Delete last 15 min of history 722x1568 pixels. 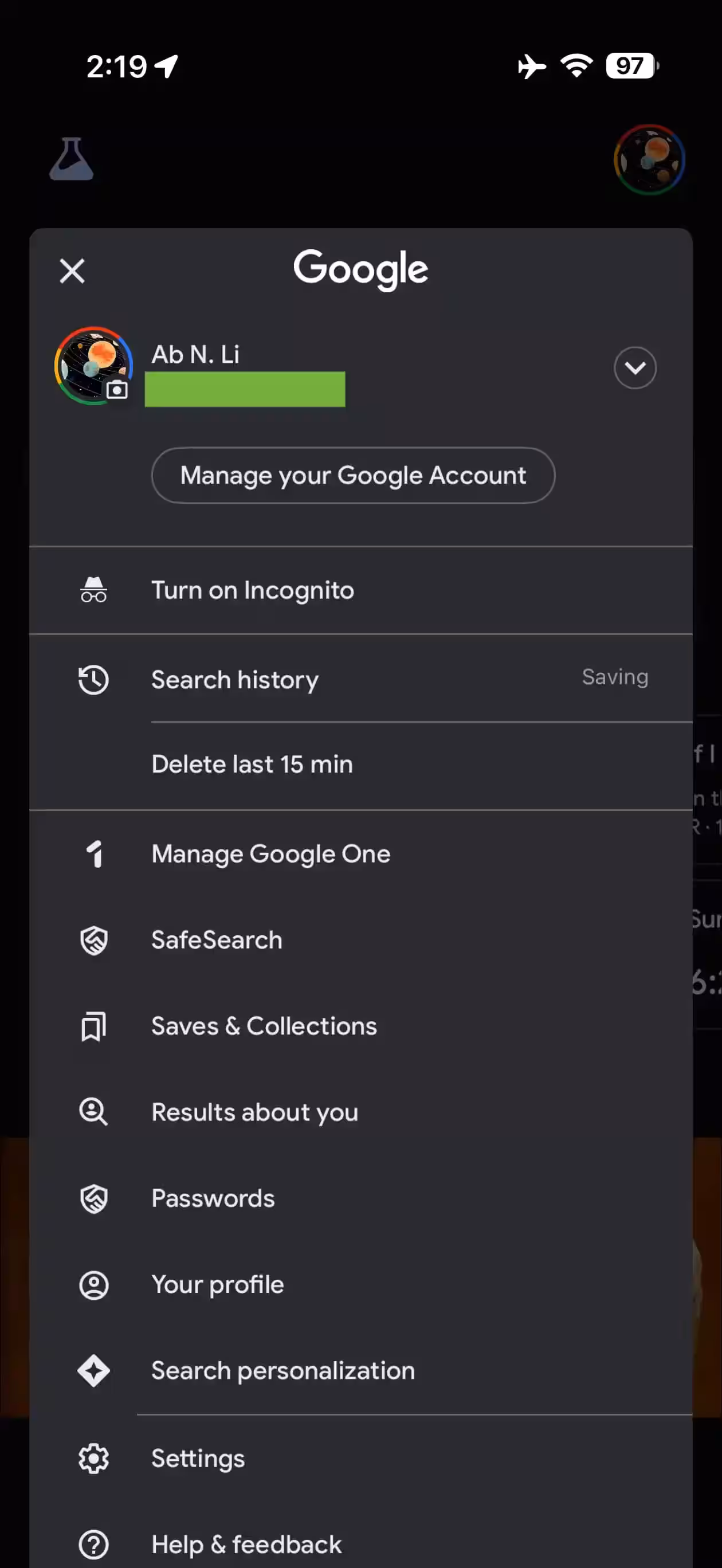252,764
